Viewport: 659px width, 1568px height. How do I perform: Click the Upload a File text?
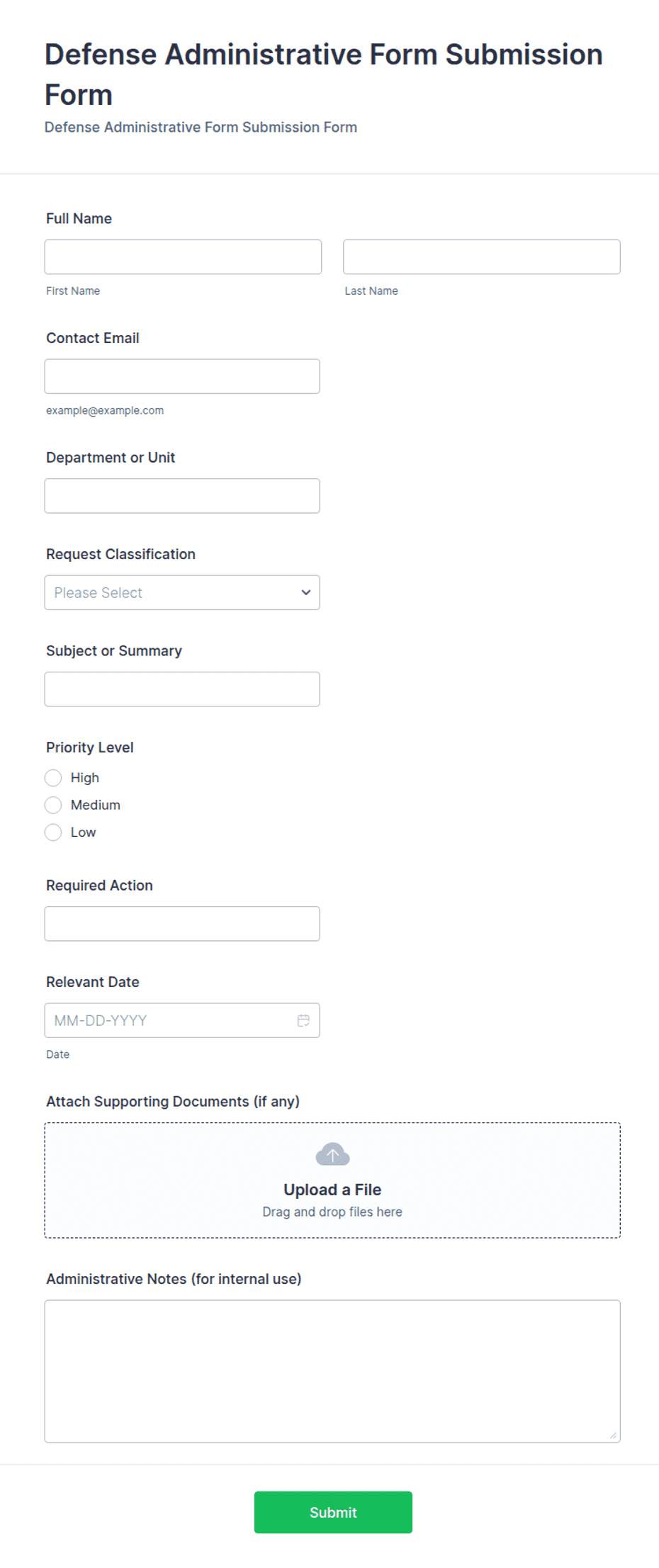coord(332,1190)
